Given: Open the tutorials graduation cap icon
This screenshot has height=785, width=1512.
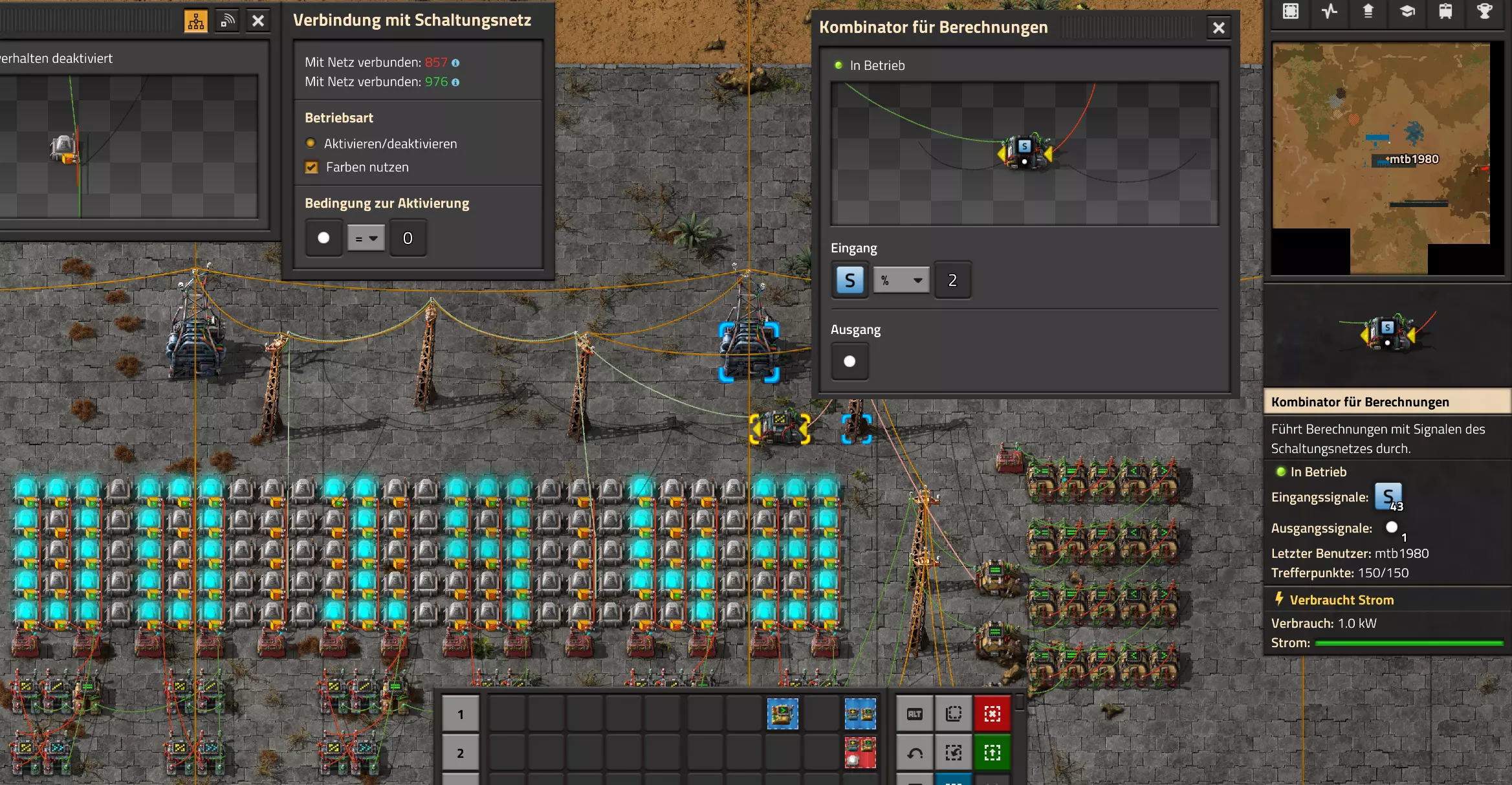Looking at the screenshot, I should [1407, 11].
